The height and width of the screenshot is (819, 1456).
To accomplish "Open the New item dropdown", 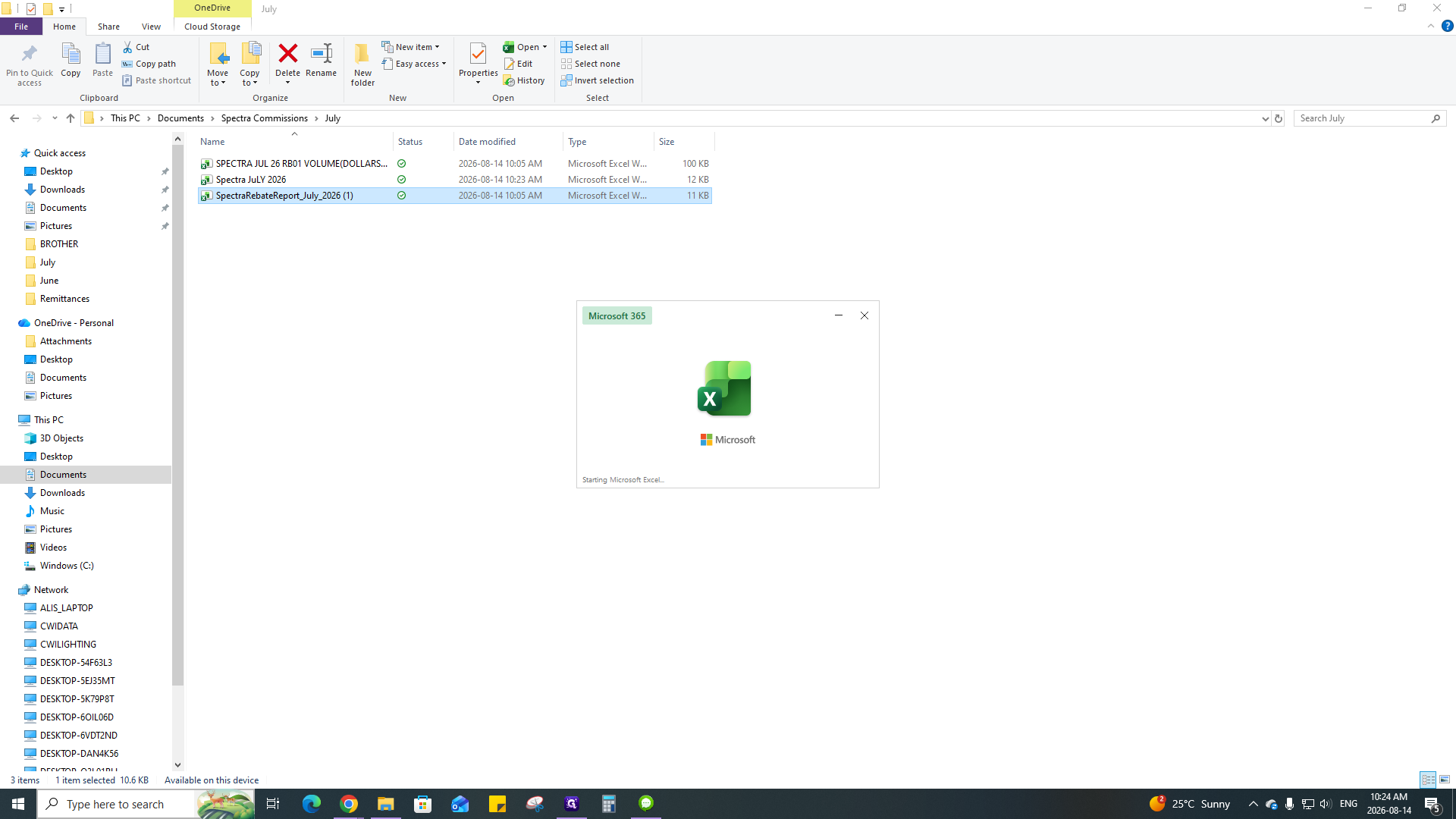I will tap(410, 47).
